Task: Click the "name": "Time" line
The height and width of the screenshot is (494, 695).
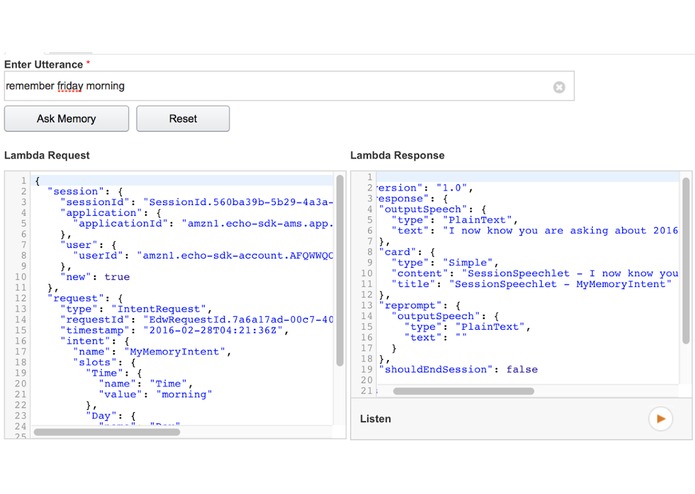Action: click(146, 384)
